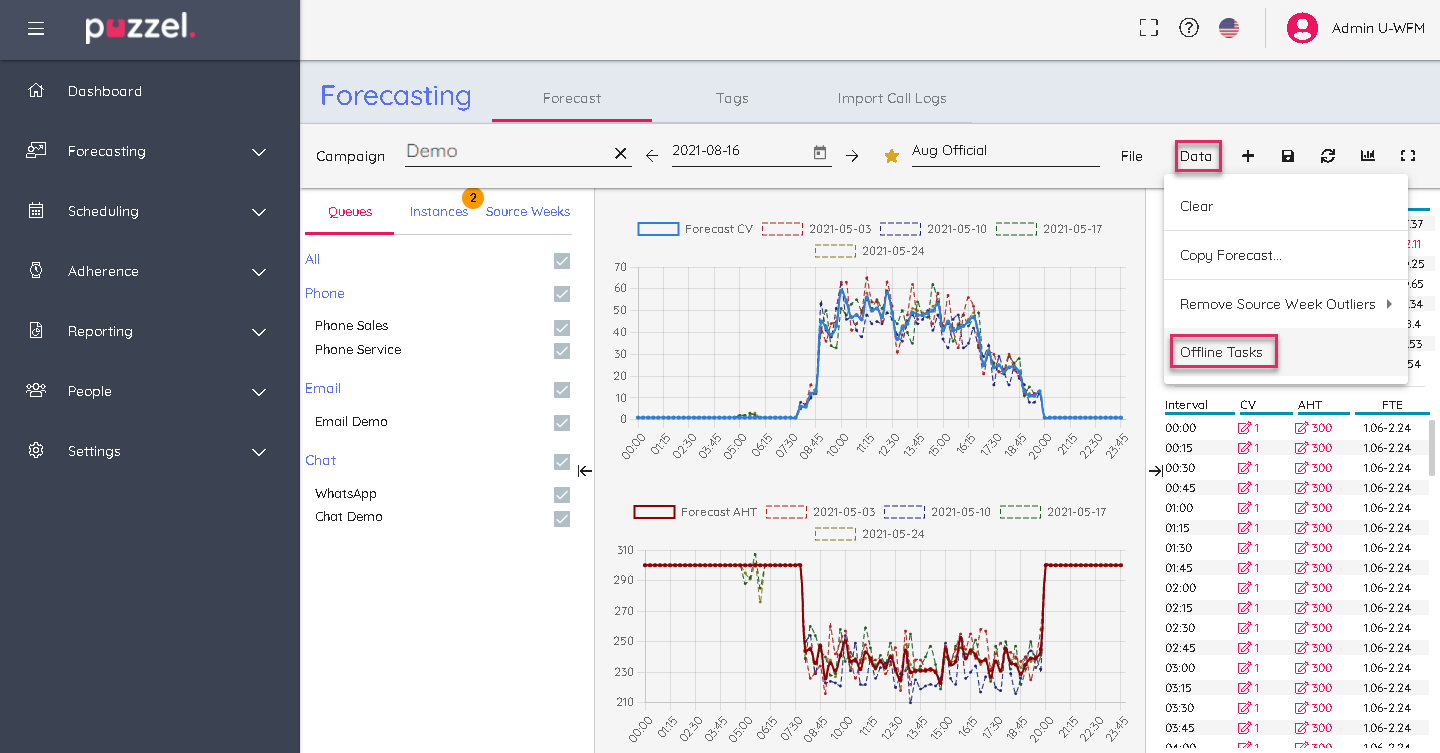This screenshot has height=753, width=1440.
Task: Uncheck the Phone Sales queue checkbox
Action: (562, 328)
